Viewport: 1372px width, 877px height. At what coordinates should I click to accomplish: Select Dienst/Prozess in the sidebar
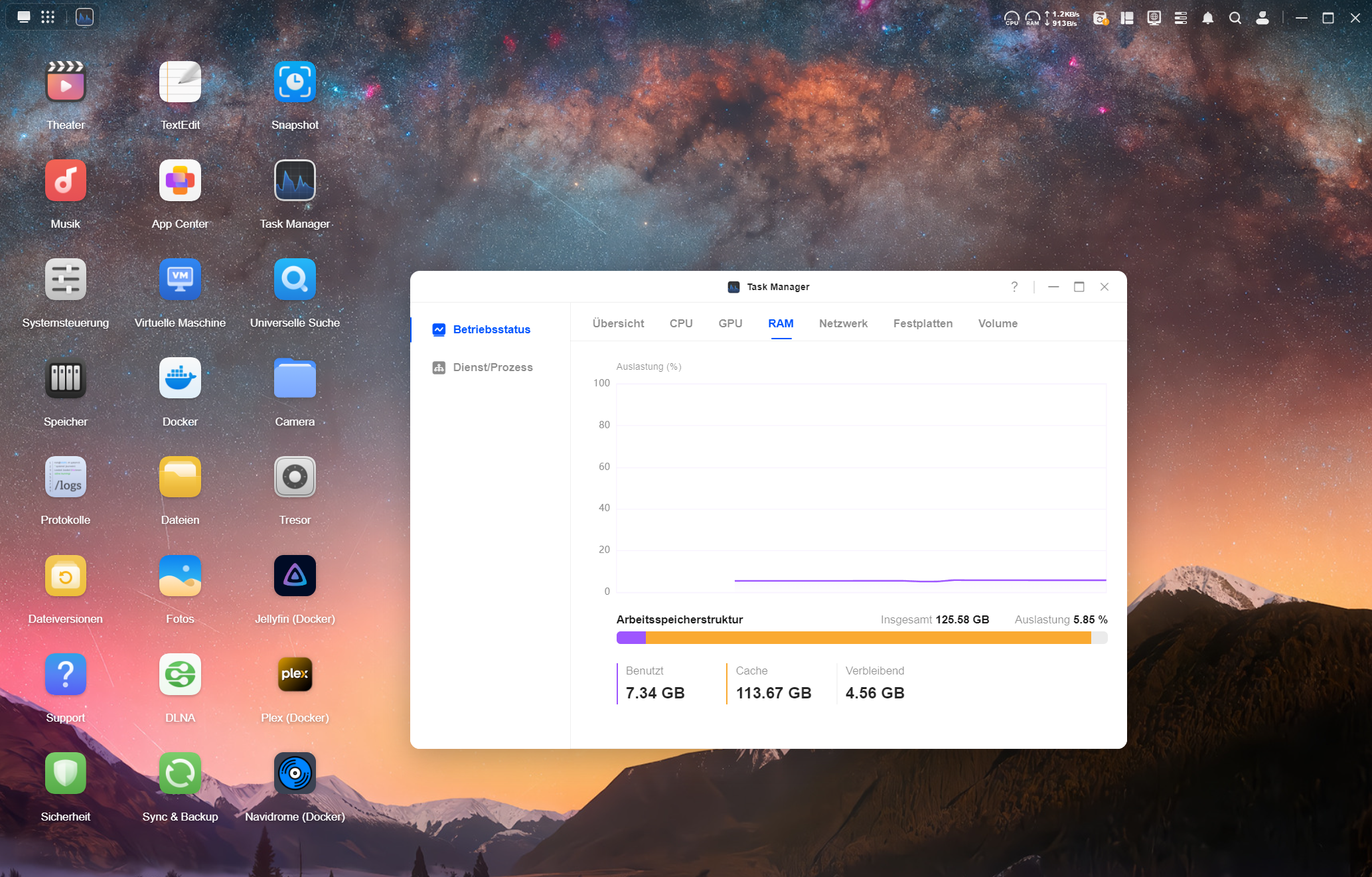pos(492,367)
